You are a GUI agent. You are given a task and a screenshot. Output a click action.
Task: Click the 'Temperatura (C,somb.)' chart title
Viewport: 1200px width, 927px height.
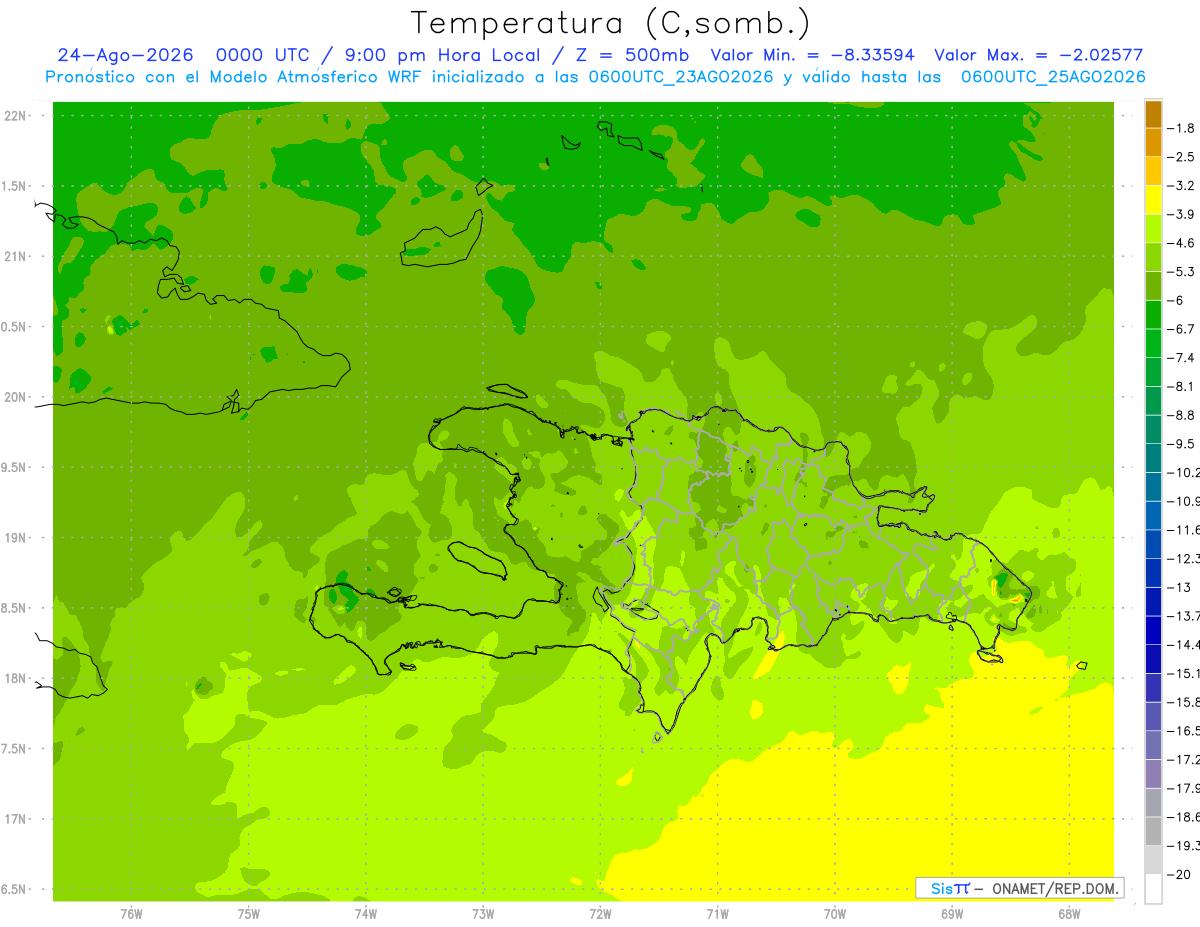pos(610,24)
